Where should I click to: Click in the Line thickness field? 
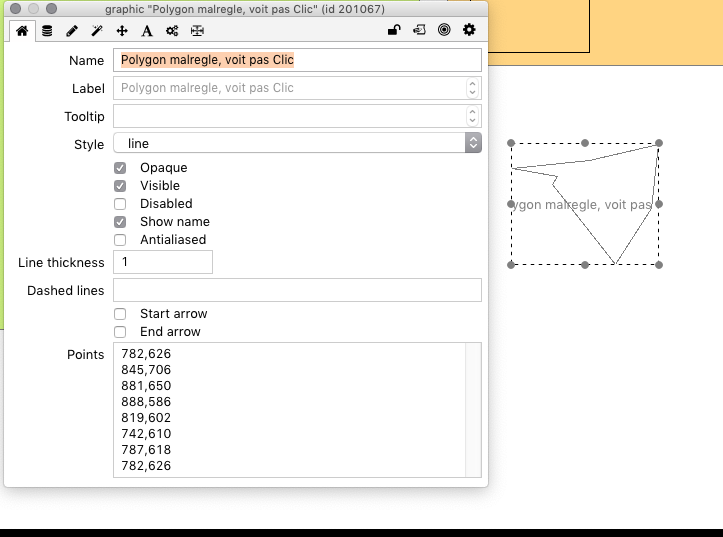coord(162,262)
